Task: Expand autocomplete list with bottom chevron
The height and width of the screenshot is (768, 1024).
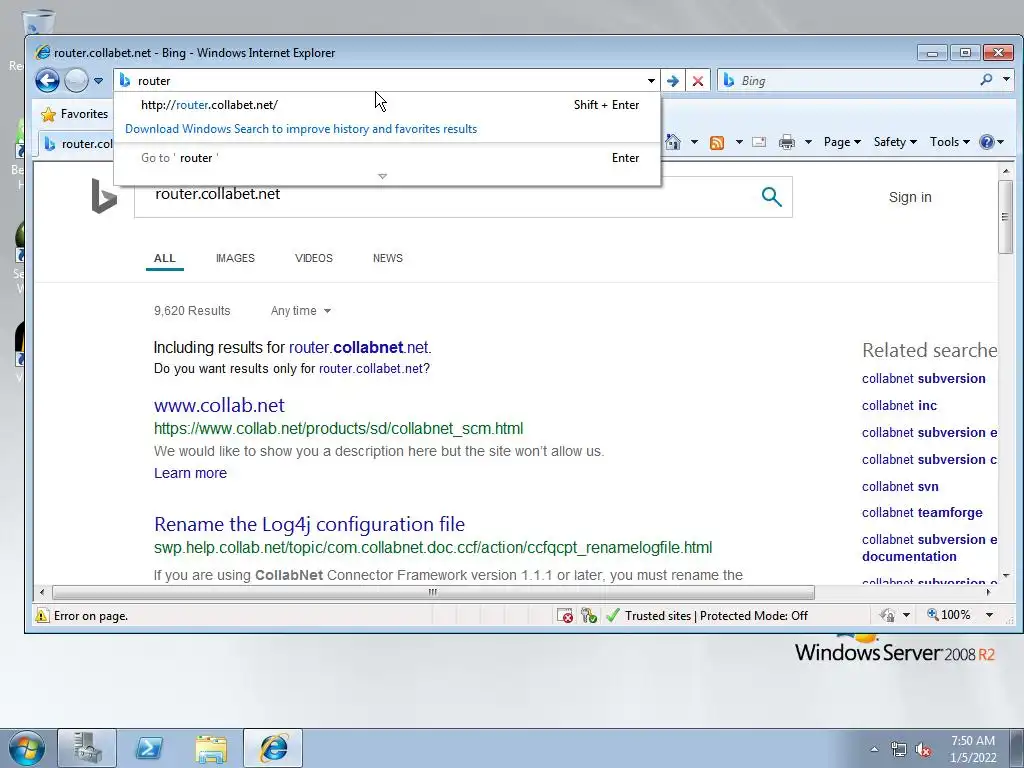Action: (x=383, y=176)
